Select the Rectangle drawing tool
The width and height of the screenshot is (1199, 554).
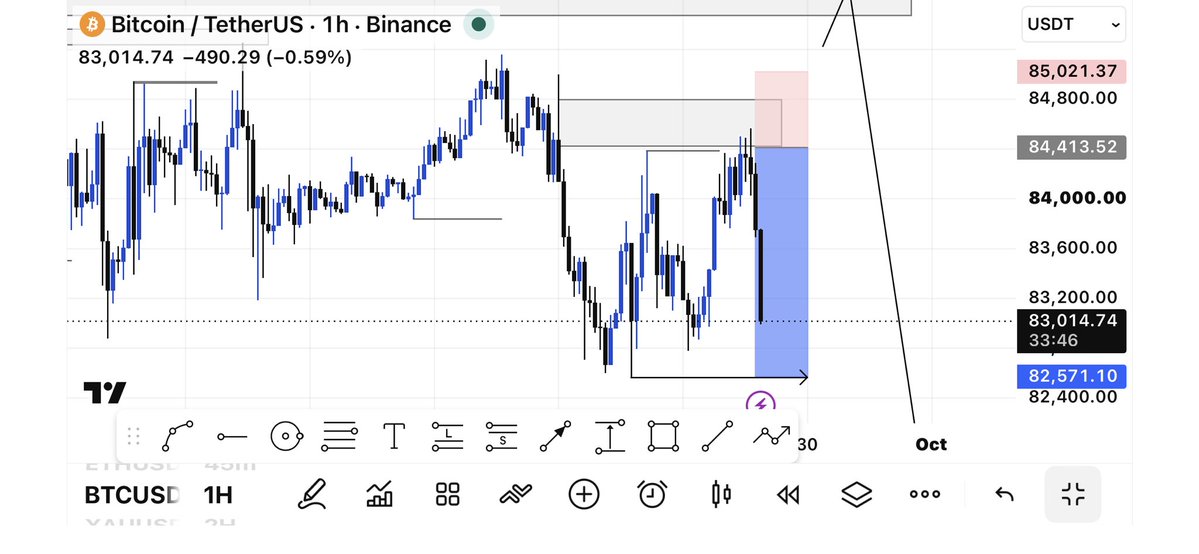pyautogui.click(x=663, y=436)
